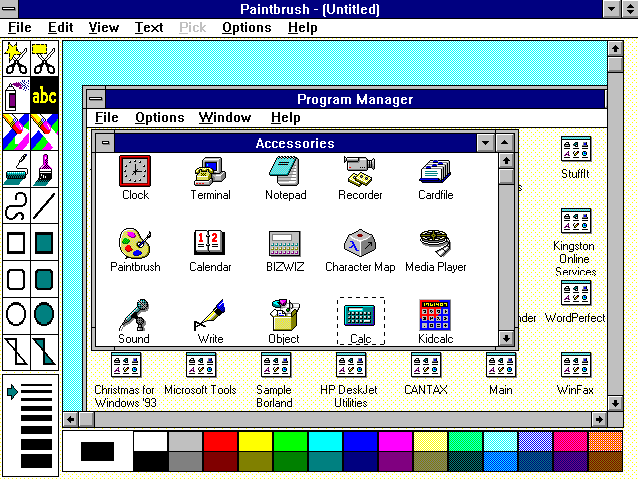Select the Brush tool
This screenshot has height=480, width=638.
[44, 169]
